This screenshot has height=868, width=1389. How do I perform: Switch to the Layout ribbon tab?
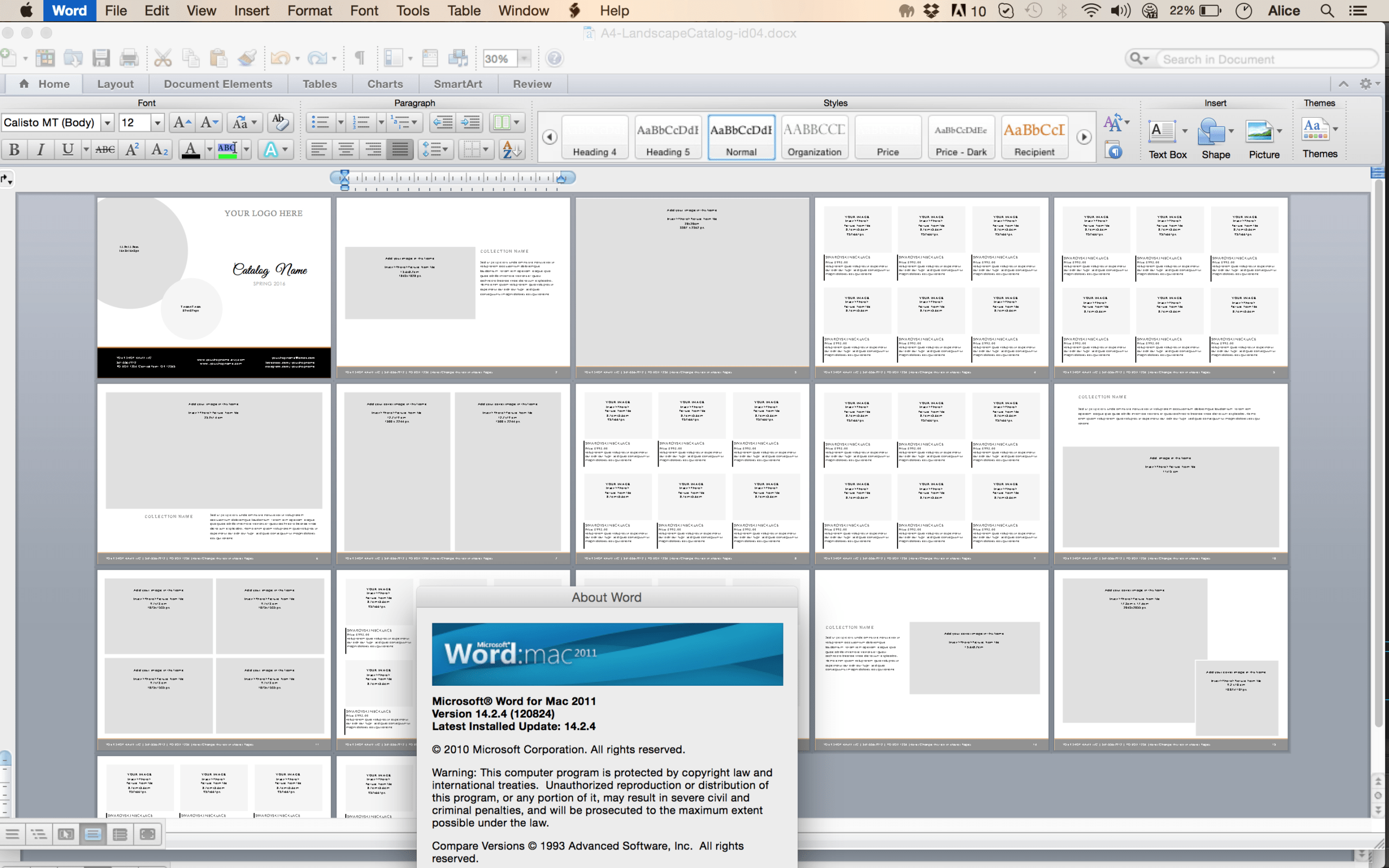[113, 83]
